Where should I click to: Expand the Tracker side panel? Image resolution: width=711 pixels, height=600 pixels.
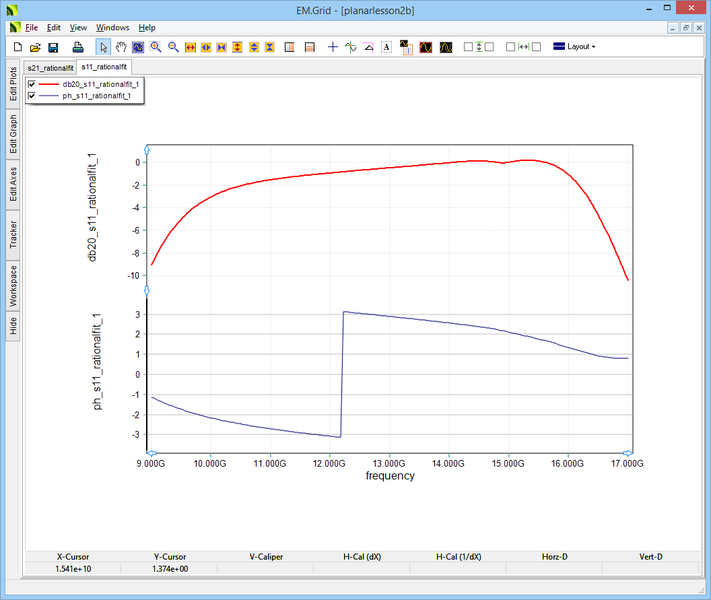tap(13, 235)
